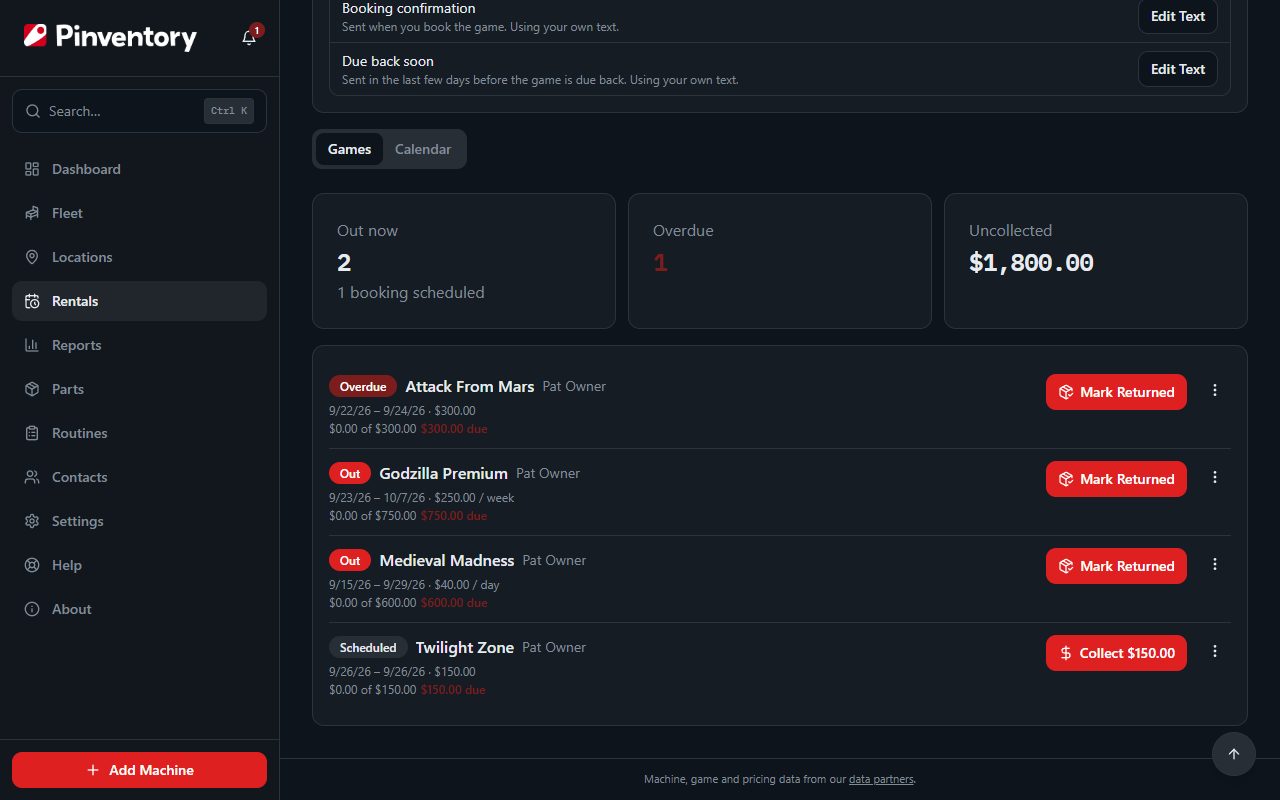Open Dashboard in the sidebar
The height and width of the screenshot is (800, 1280).
(x=139, y=169)
